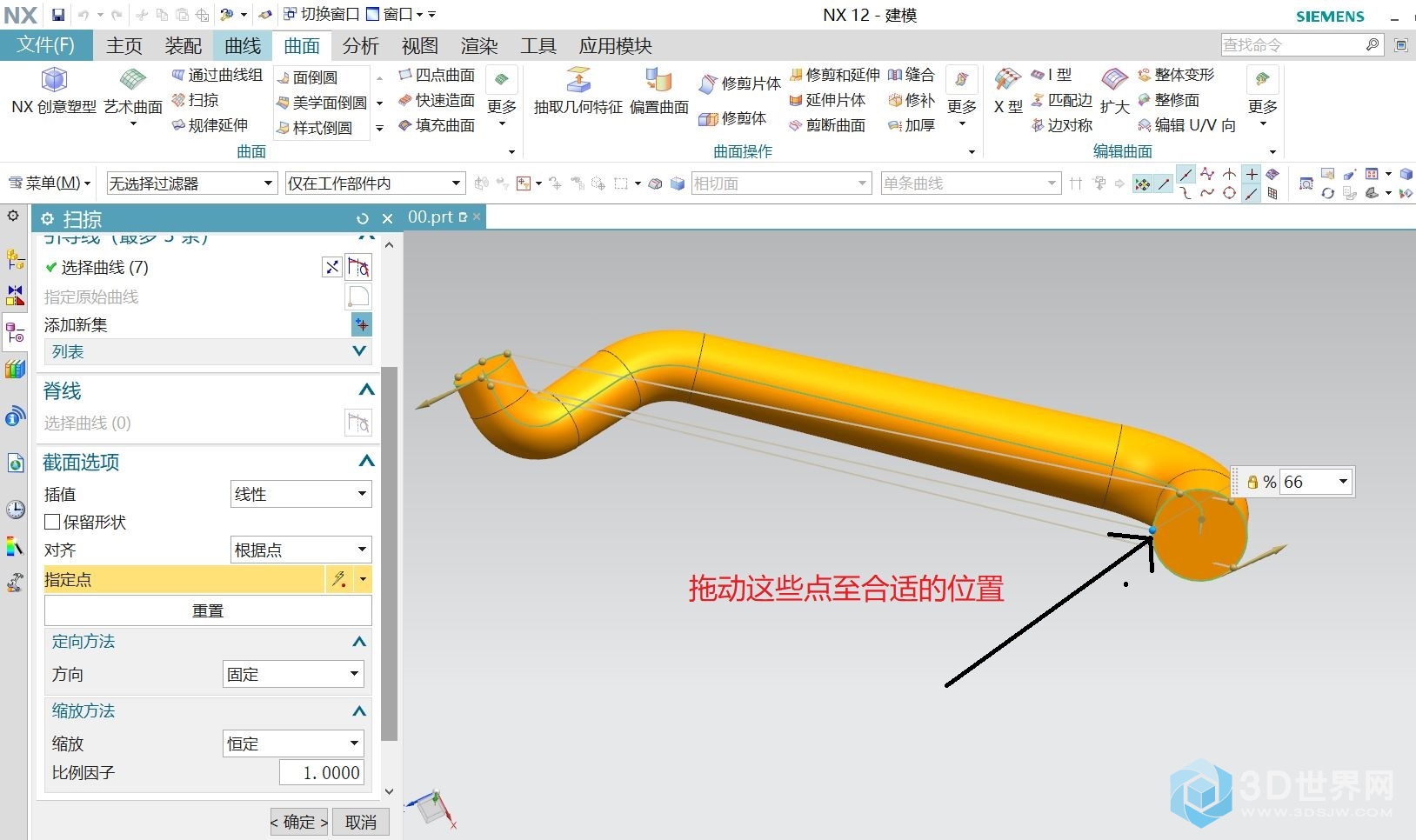This screenshot has height=840, width=1416.
Task: Click dialog vertical scrollbar
Action: click(389, 553)
